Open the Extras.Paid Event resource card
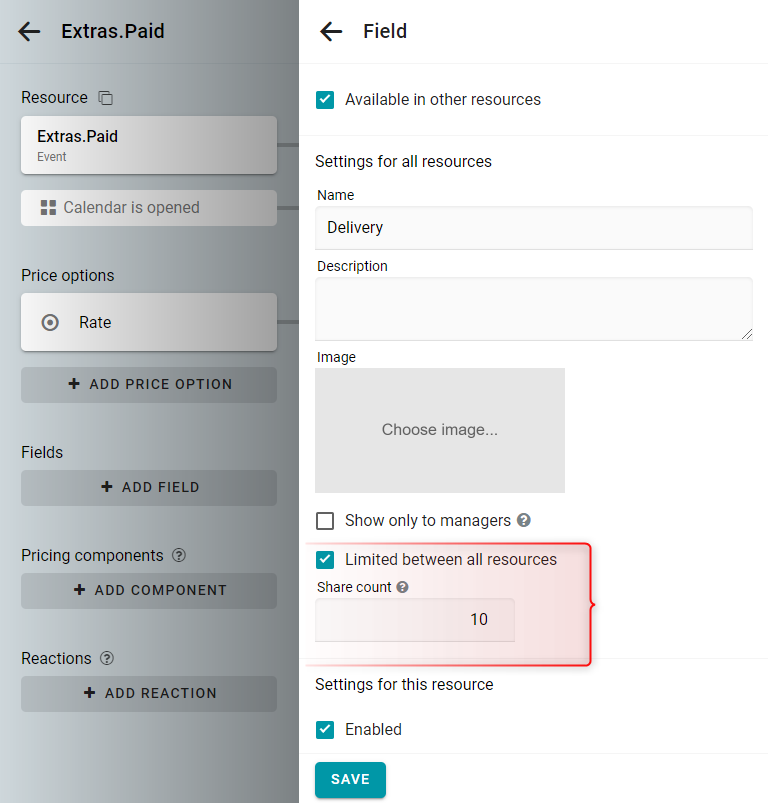This screenshot has width=768, height=803. tap(149, 145)
